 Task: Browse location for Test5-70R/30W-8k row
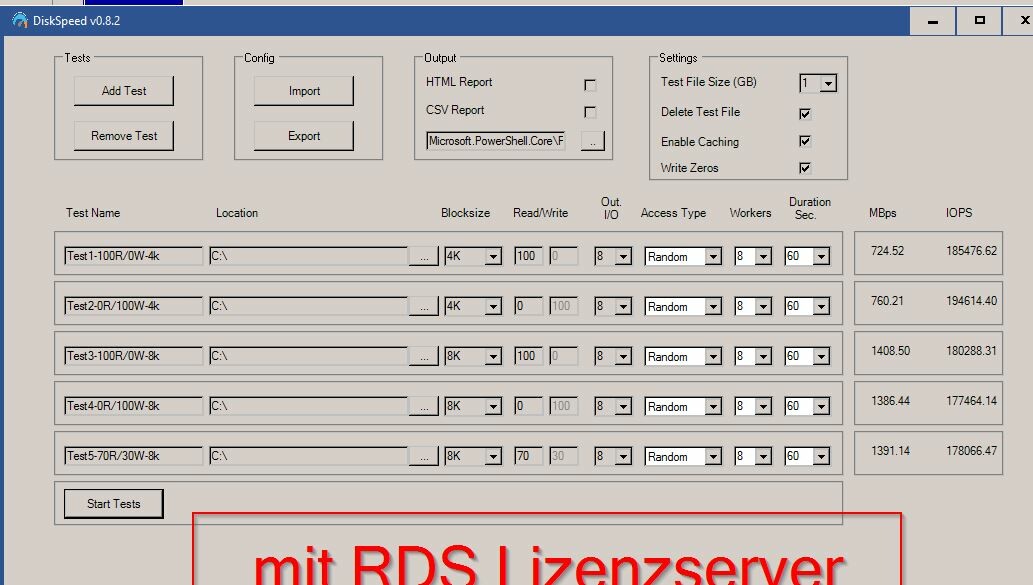click(x=424, y=457)
